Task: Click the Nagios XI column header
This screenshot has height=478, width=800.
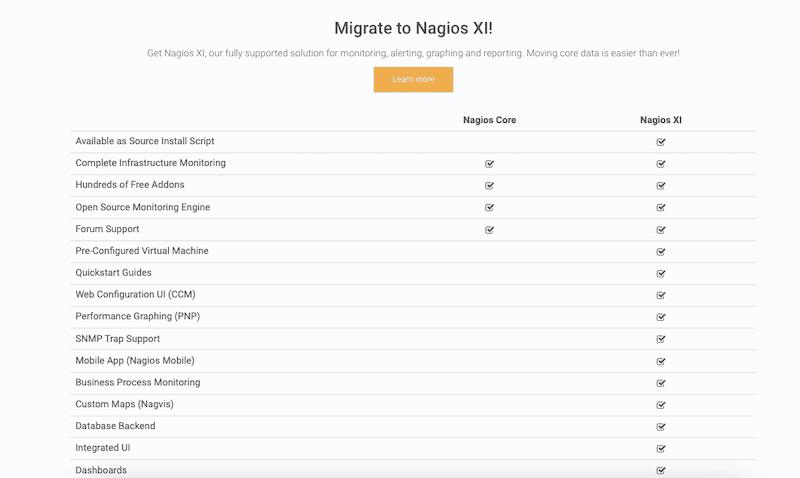Action: click(661, 120)
